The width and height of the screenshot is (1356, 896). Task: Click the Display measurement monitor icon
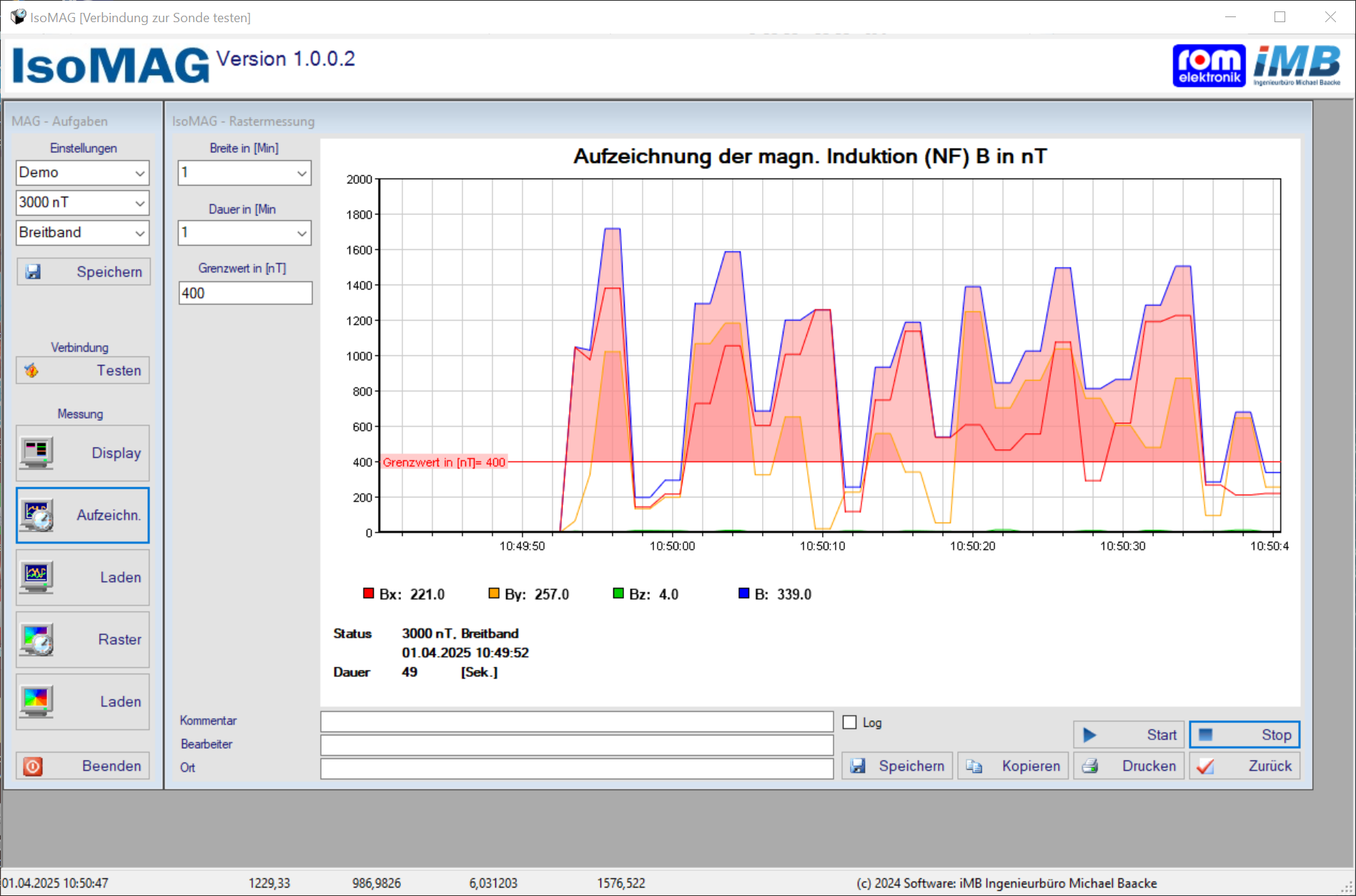[36, 453]
